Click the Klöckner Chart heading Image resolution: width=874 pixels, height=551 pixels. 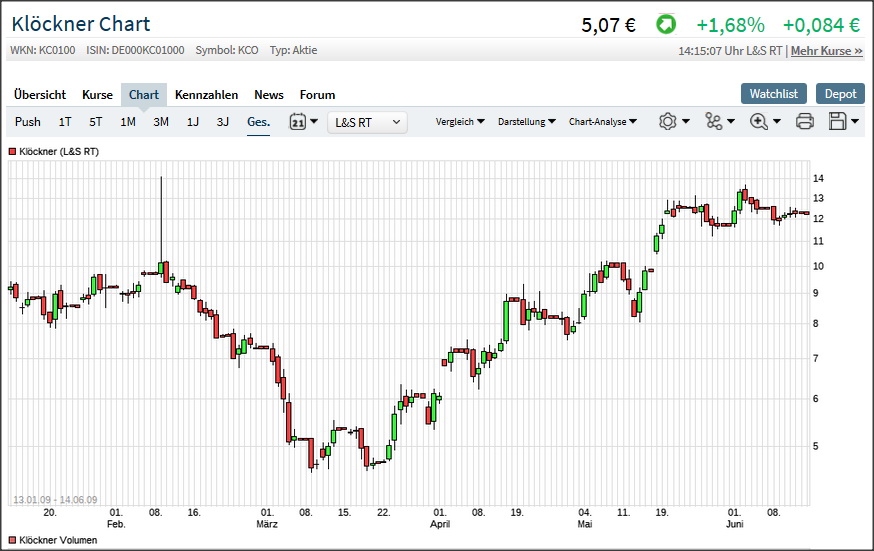point(81,24)
